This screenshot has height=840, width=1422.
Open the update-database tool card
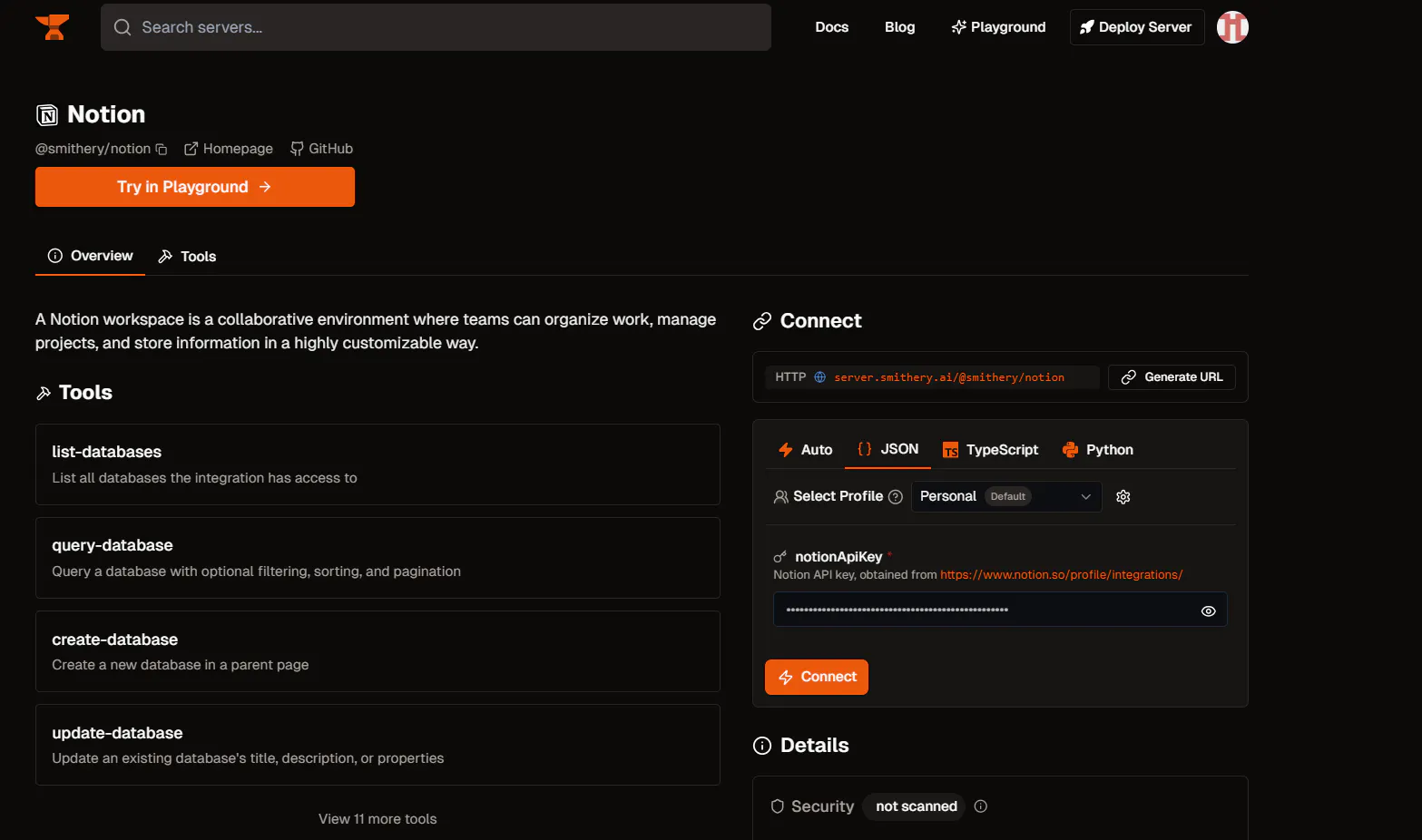pyautogui.click(x=378, y=745)
